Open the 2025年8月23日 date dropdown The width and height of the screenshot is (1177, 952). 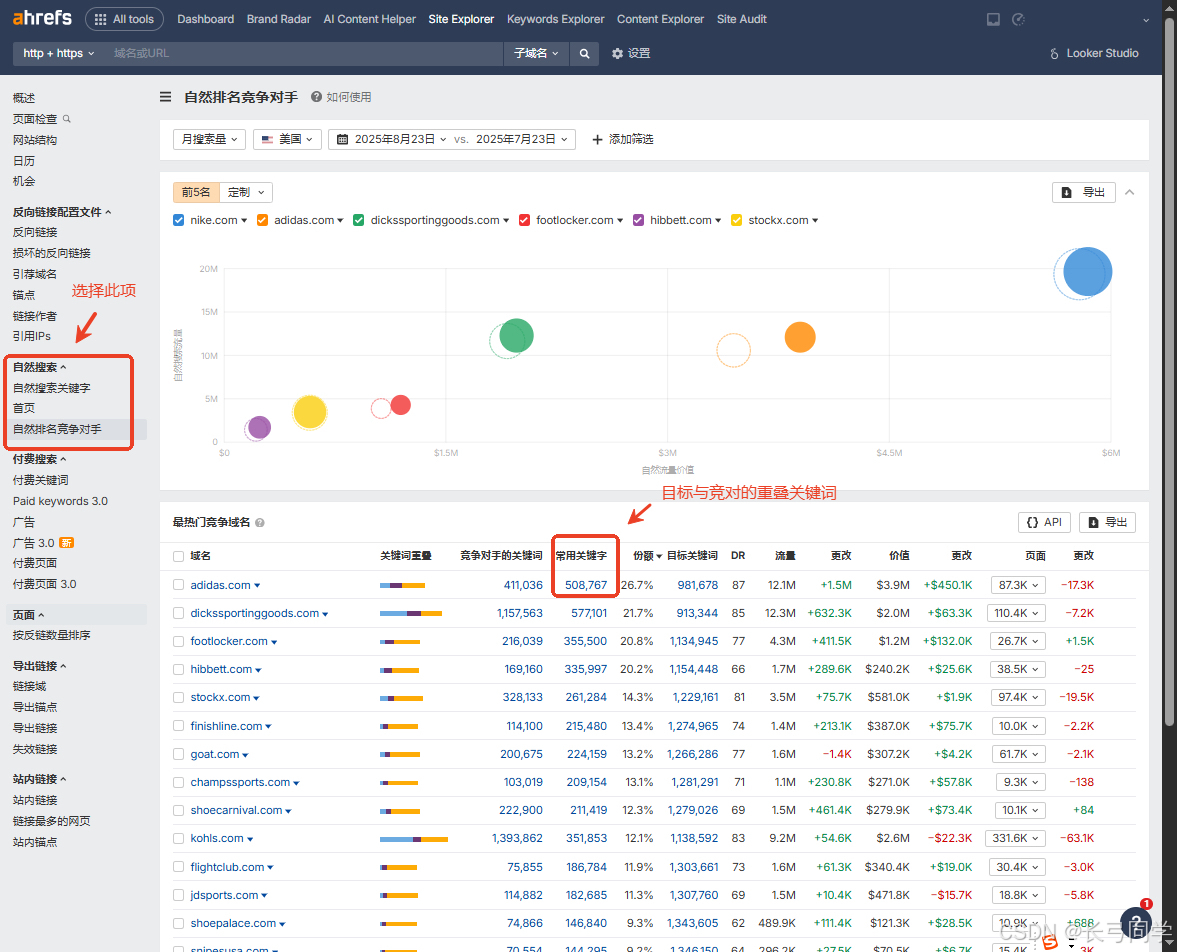tap(401, 140)
